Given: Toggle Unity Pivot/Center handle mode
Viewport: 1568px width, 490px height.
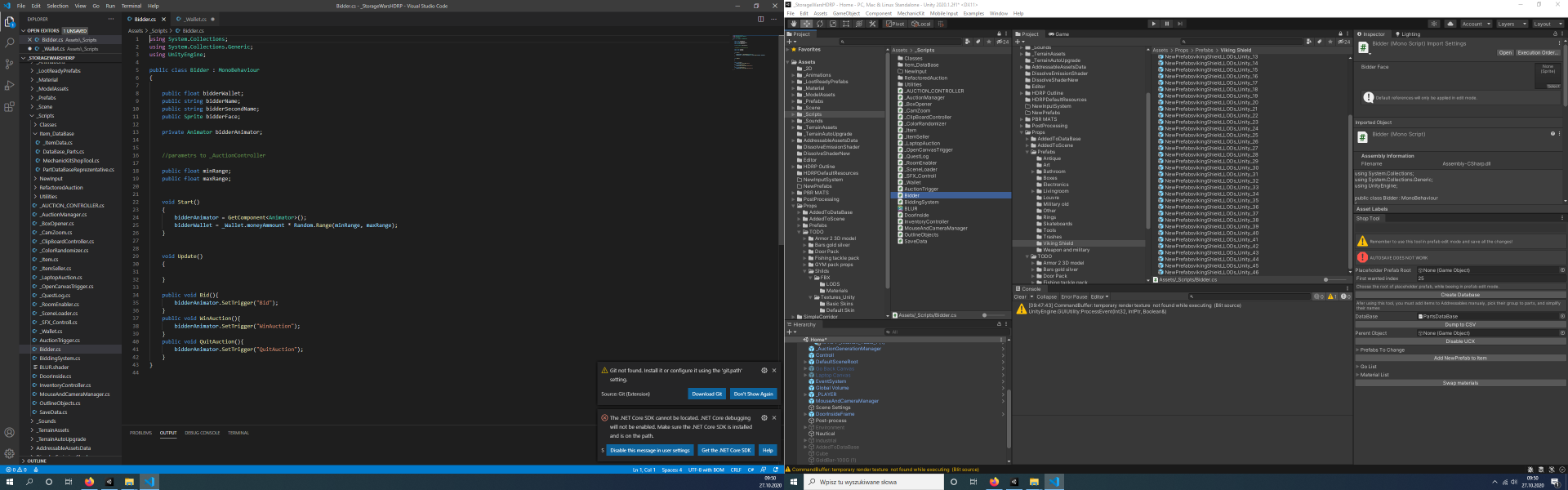Looking at the screenshot, I should pos(896,24).
